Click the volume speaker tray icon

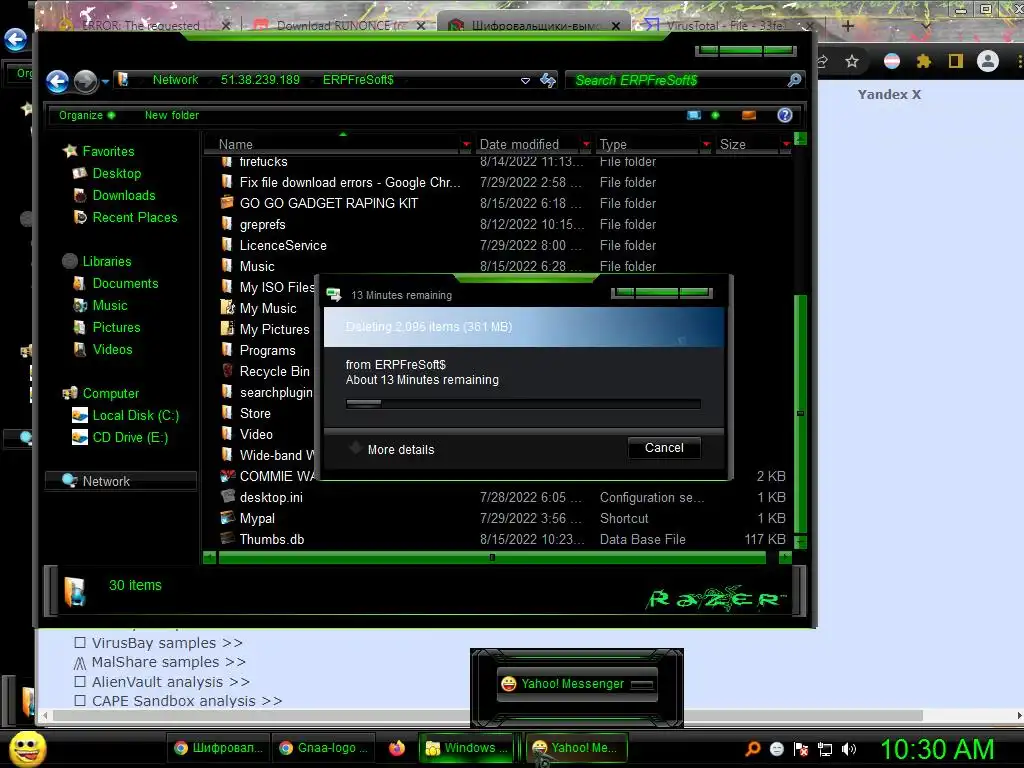[849, 749]
